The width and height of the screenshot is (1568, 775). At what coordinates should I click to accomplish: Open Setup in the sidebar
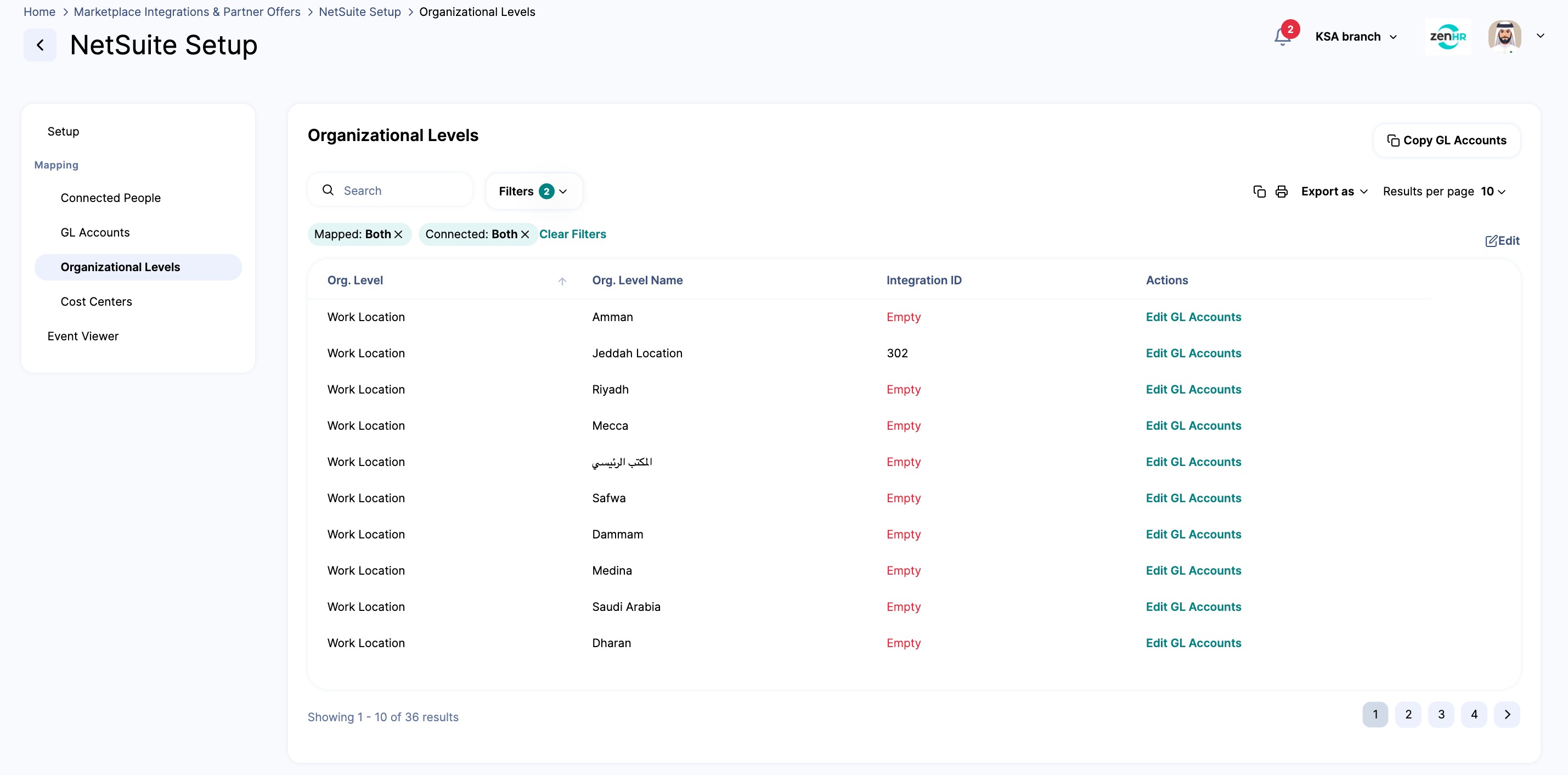[x=63, y=132]
